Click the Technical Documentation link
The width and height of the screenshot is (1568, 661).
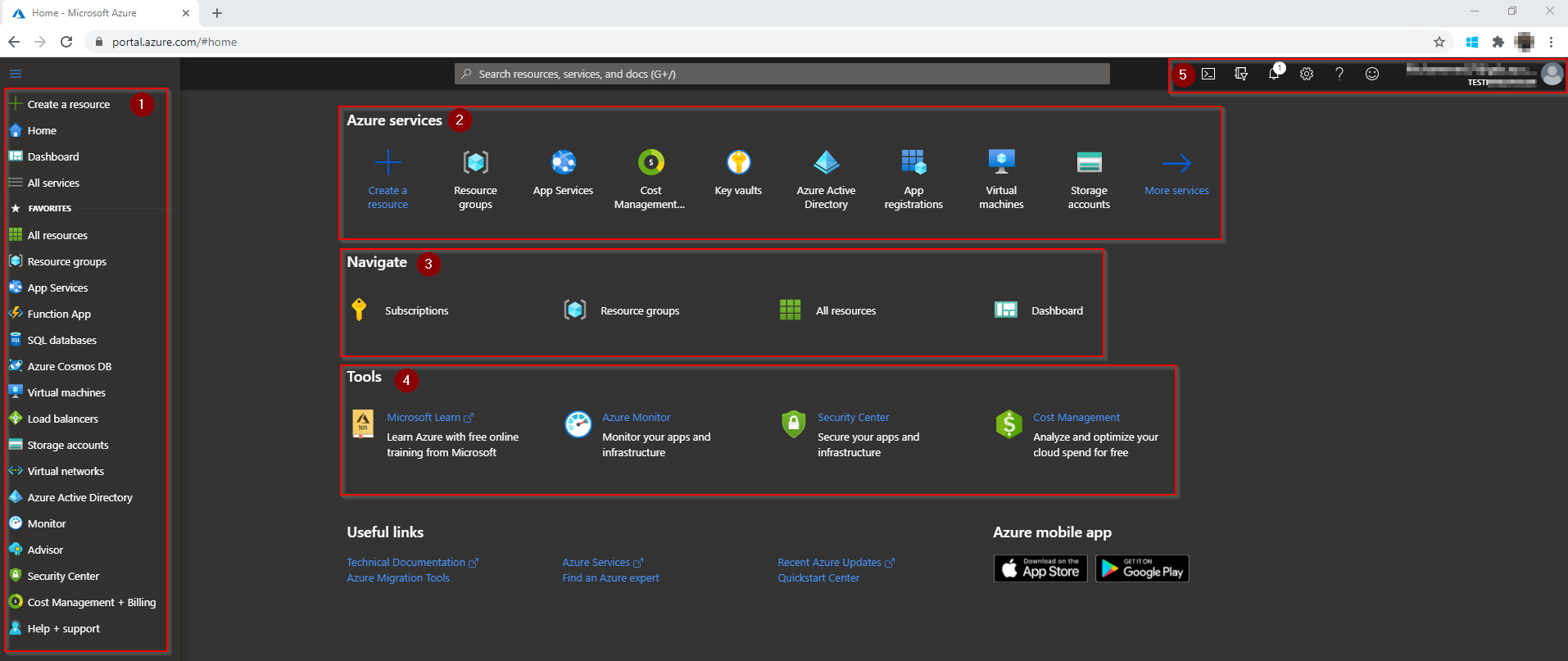(x=406, y=562)
